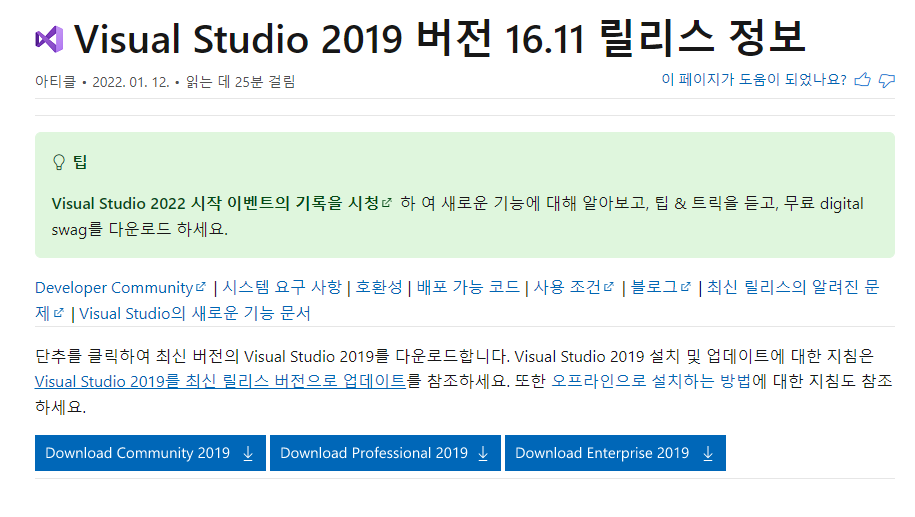Click the lightbulb tip icon
The image size is (915, 517).
click(x=58, y=162)
